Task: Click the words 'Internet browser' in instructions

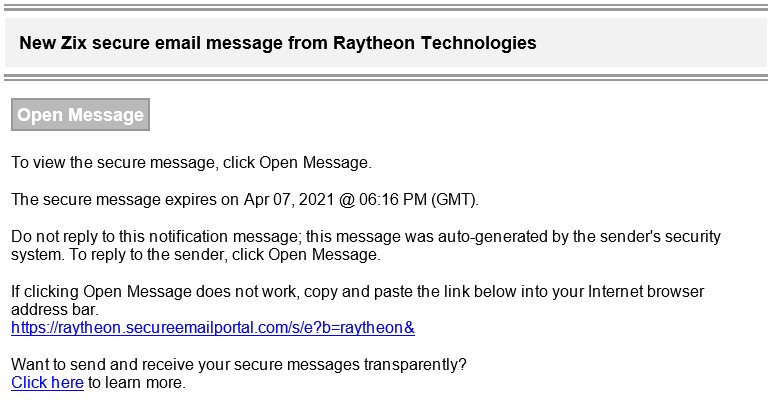Action: pos(646,291)
